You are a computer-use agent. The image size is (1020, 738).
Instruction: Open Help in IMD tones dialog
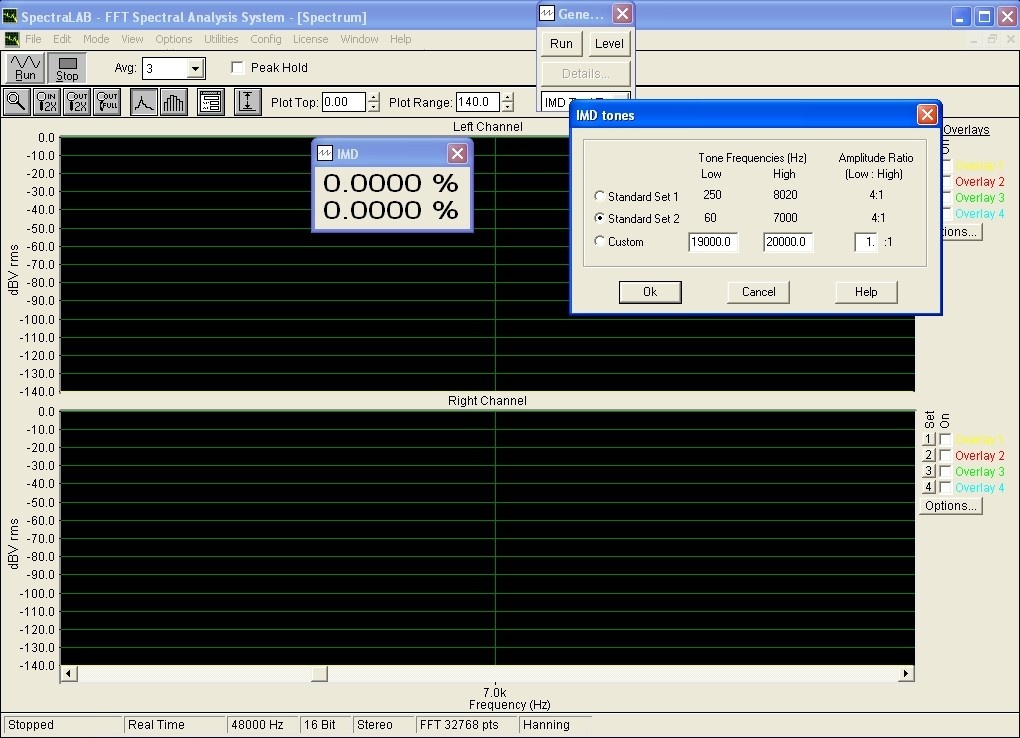[866, 292]
